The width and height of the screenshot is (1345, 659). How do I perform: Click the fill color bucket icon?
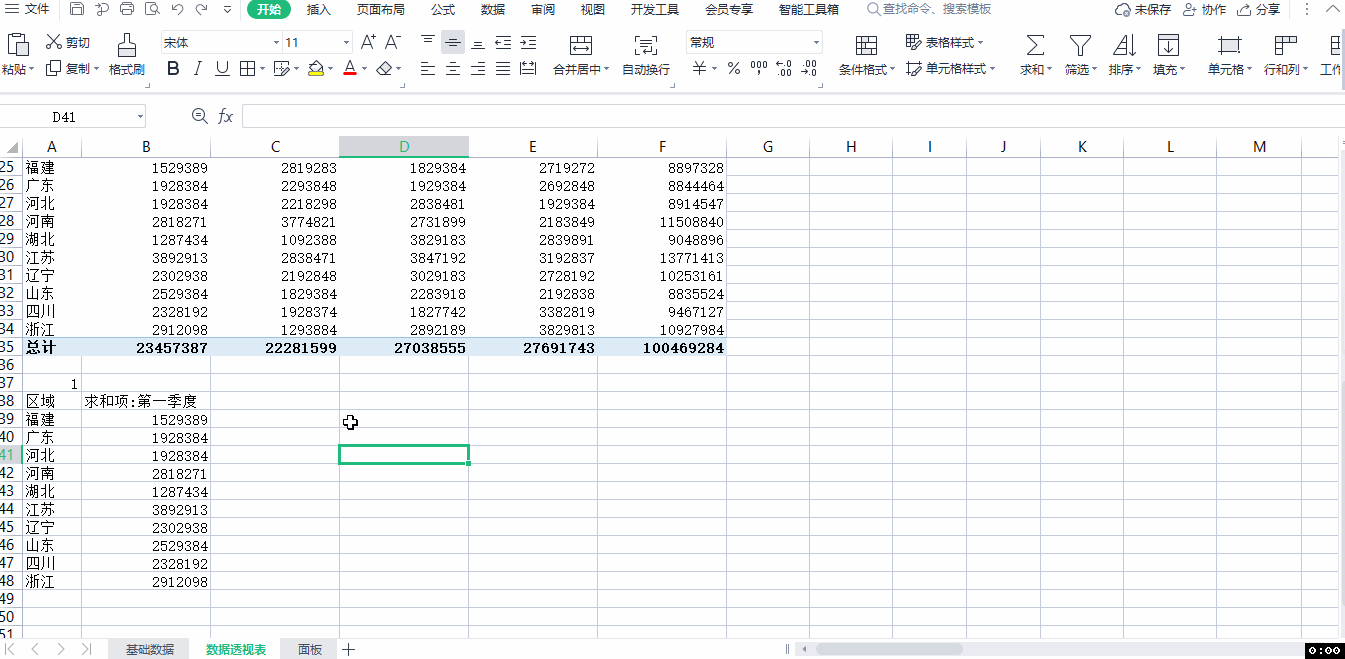tap(316, 69)
